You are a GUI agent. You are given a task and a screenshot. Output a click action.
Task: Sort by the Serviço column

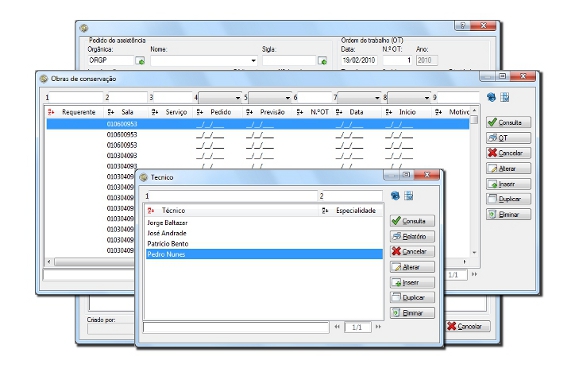pos(176,112)
